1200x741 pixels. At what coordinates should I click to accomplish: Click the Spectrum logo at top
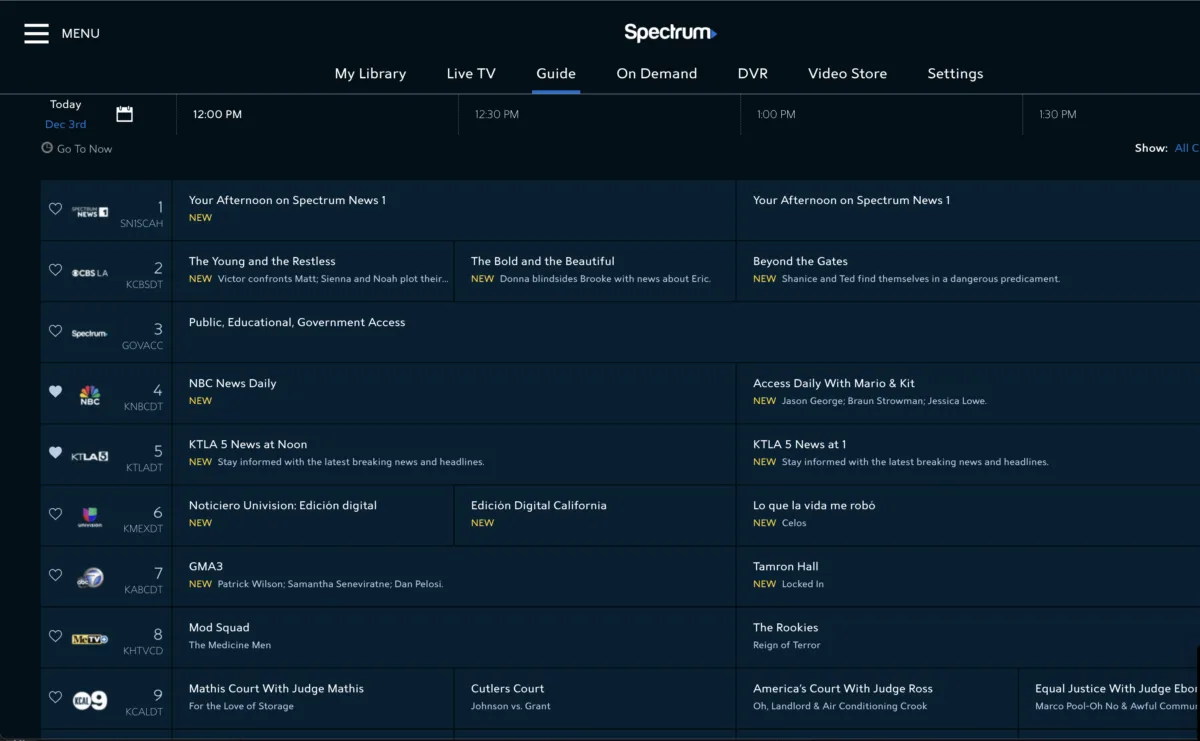click(x=669, y=33)
